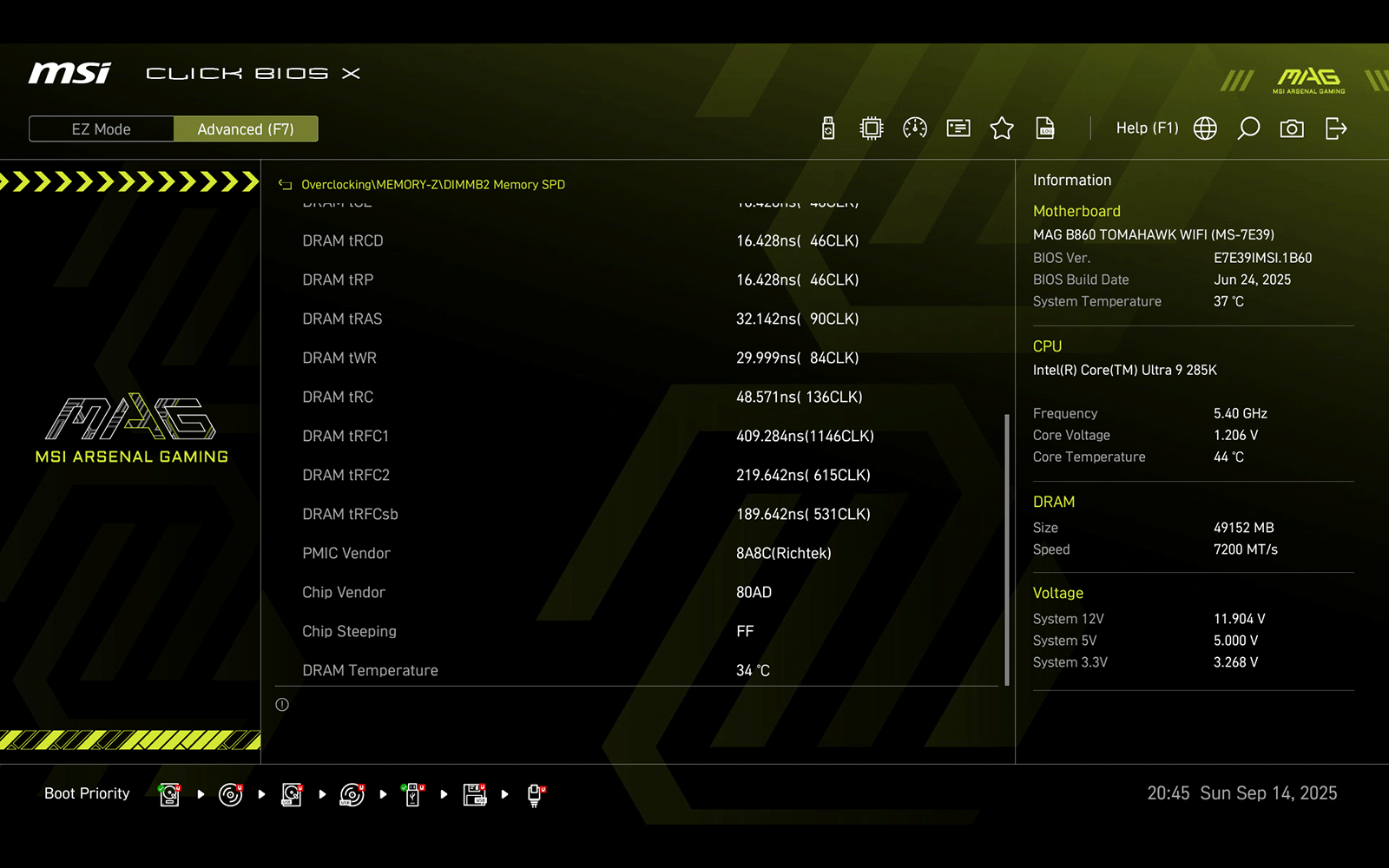Open the board explorer card icon
The image size is (1389, 868).
[958, 128]
